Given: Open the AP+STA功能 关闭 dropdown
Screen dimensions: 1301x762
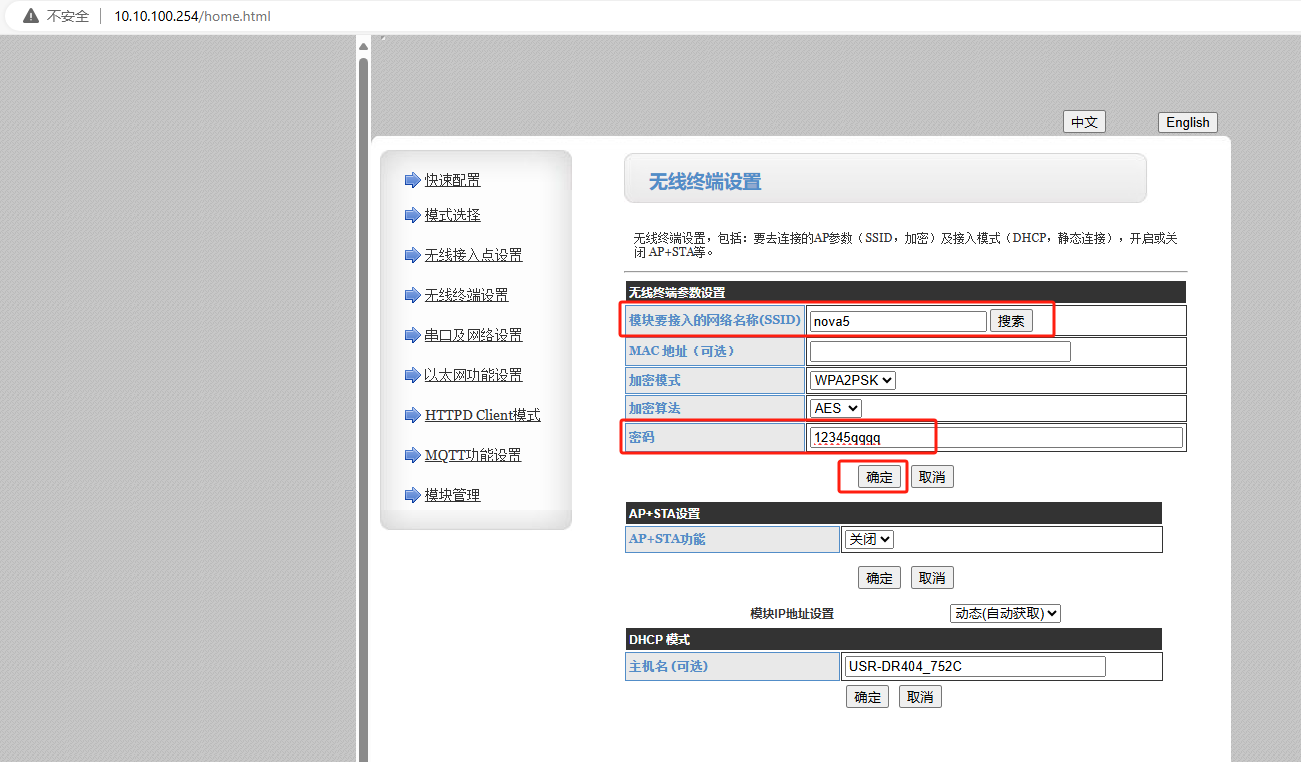Looking at the screenshot, I should click(869, 539).
